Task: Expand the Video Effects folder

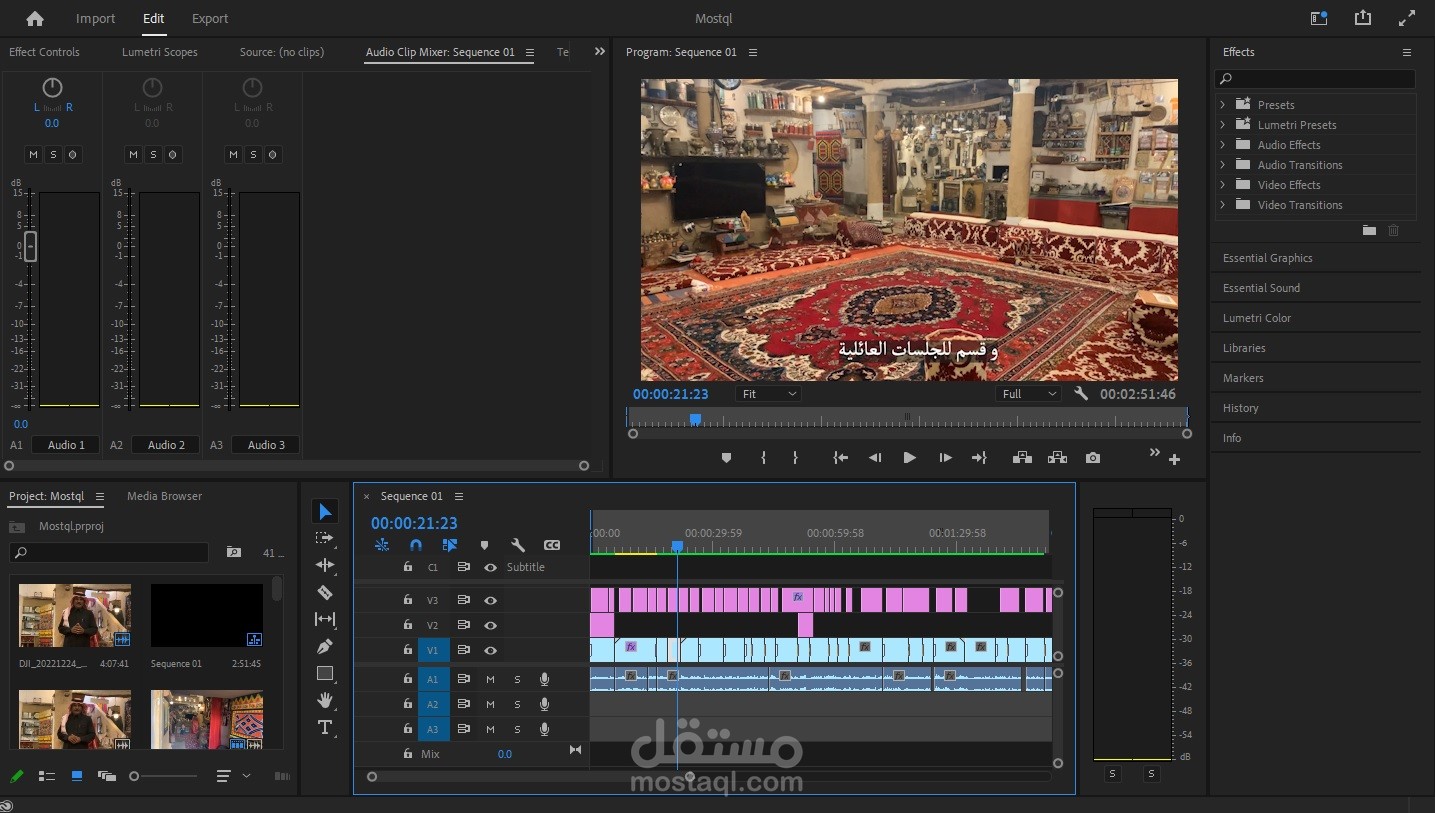Action: point(1222,185)
